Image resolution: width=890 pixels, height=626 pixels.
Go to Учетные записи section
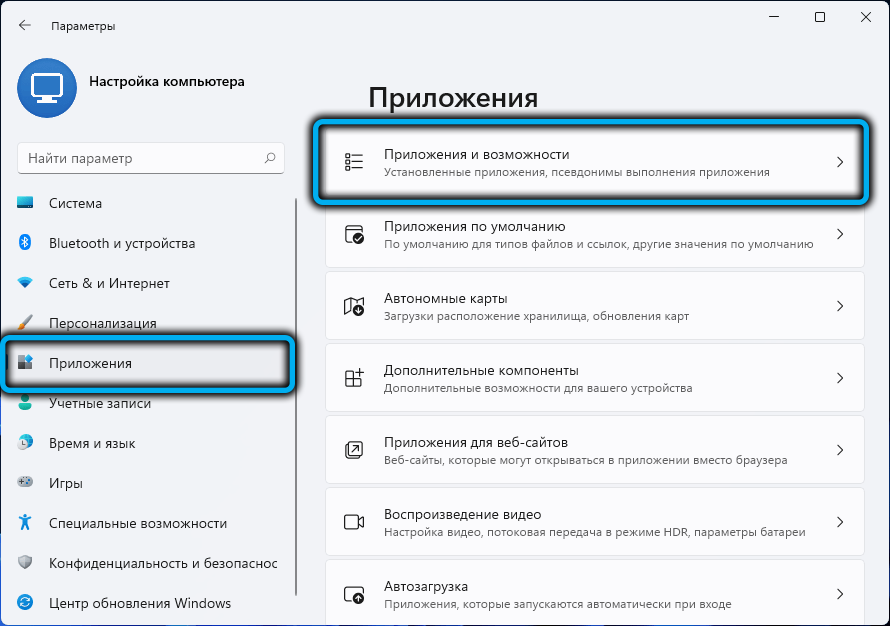(x=100, y=403)
